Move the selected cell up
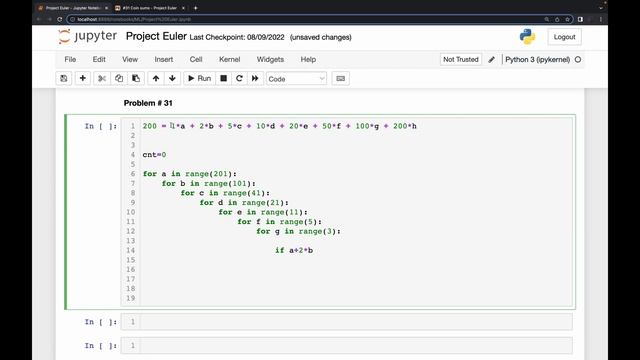Screen dimensions: 640x360 coord(156,78)
